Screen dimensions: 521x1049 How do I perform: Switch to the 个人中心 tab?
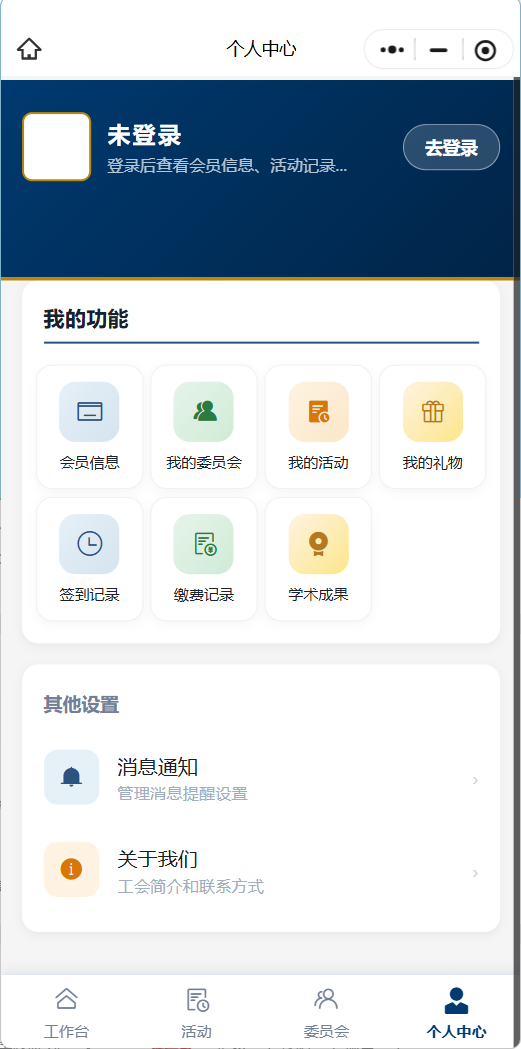click(x=456, y=1012)
